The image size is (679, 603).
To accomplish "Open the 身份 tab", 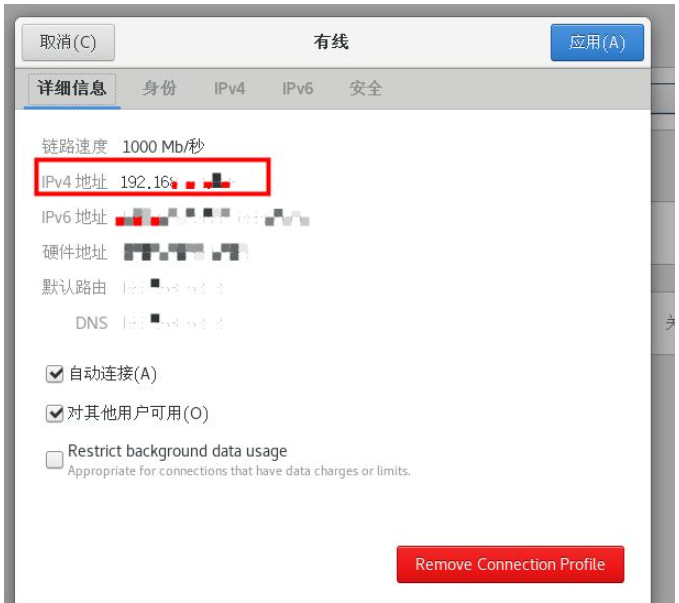I will pyautogui.click(x=159, y=88).
